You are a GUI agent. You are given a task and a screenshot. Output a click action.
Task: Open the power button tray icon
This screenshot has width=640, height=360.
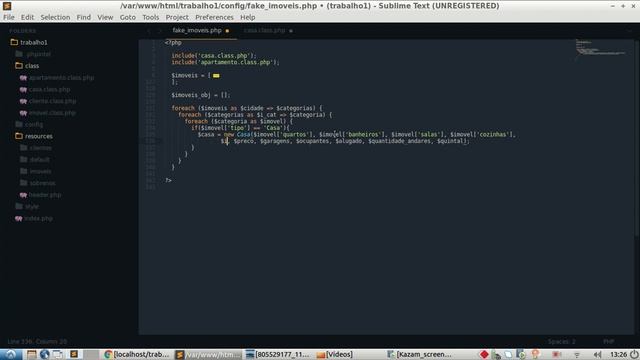pos(634,354)
